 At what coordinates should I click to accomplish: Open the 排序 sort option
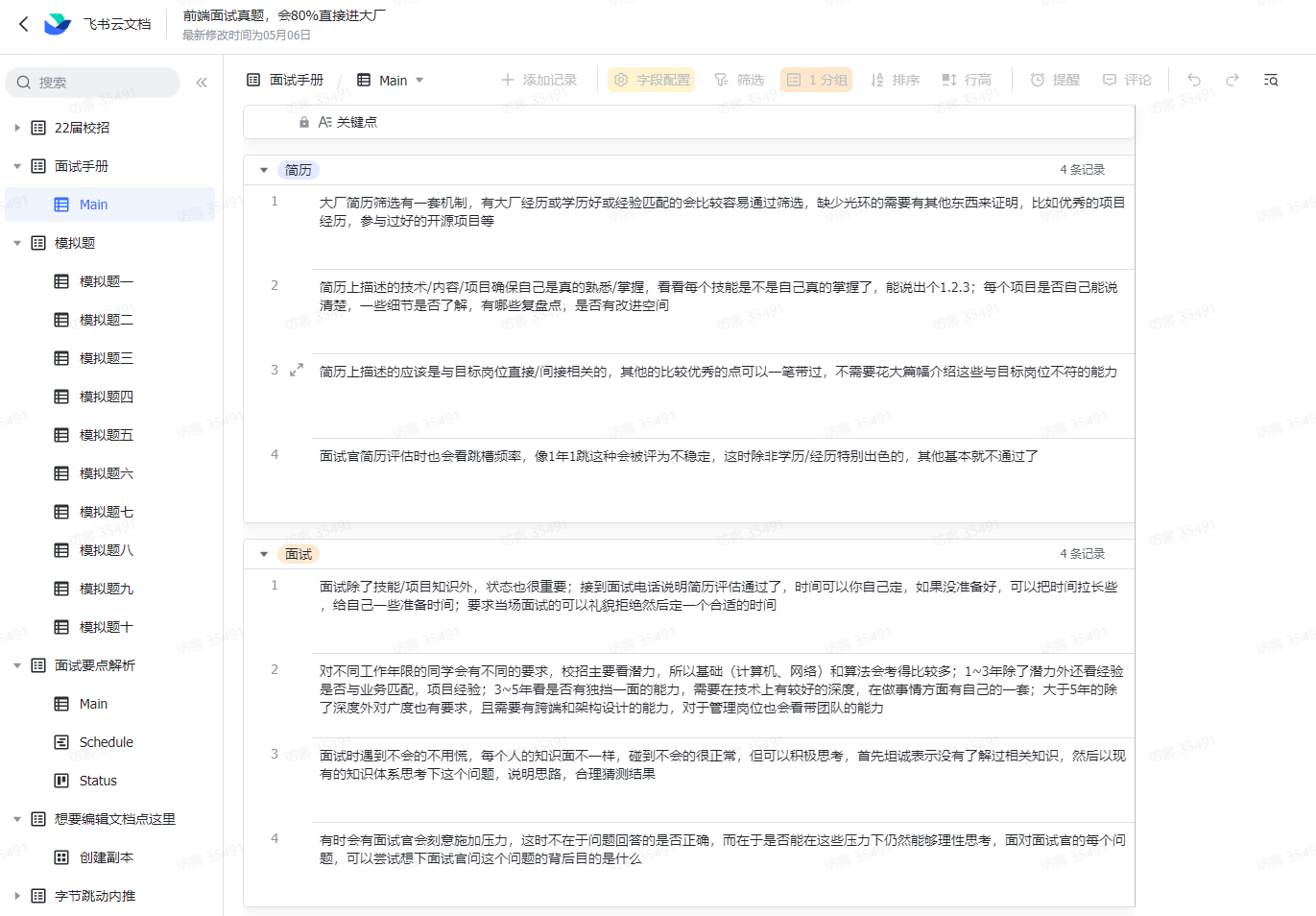895,80
